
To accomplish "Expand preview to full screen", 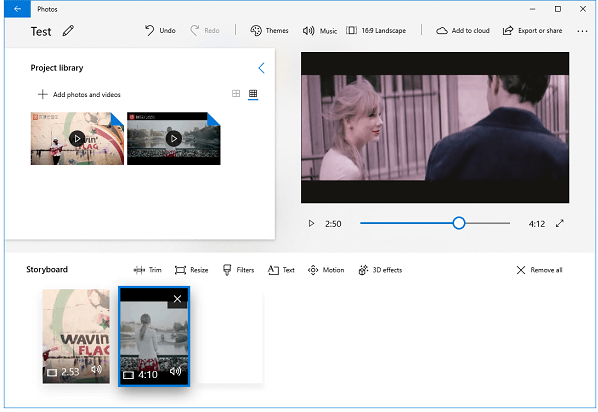I will point(559,224).
